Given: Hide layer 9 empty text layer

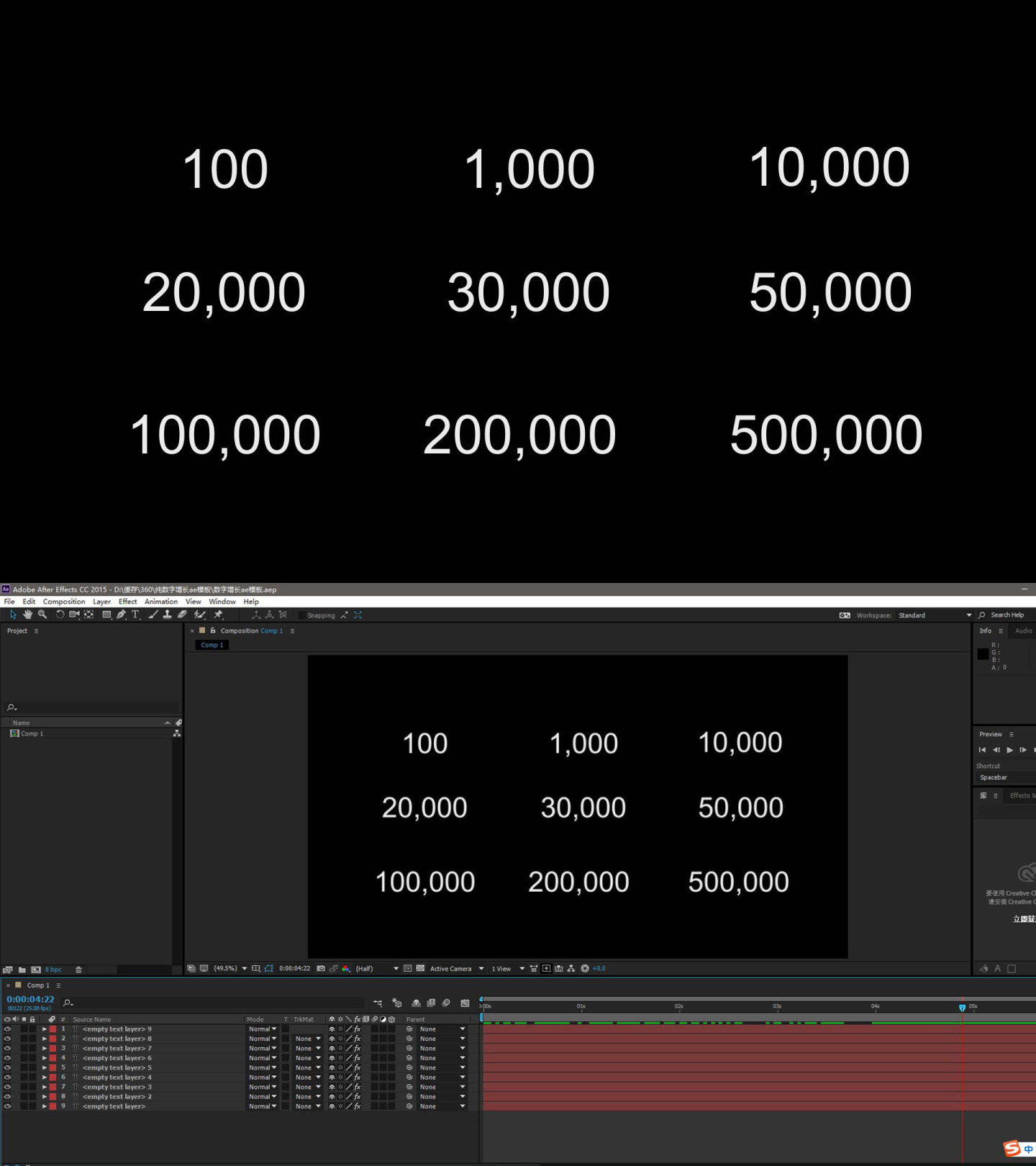Looking at the screenshot, I should pos(7,1106).
